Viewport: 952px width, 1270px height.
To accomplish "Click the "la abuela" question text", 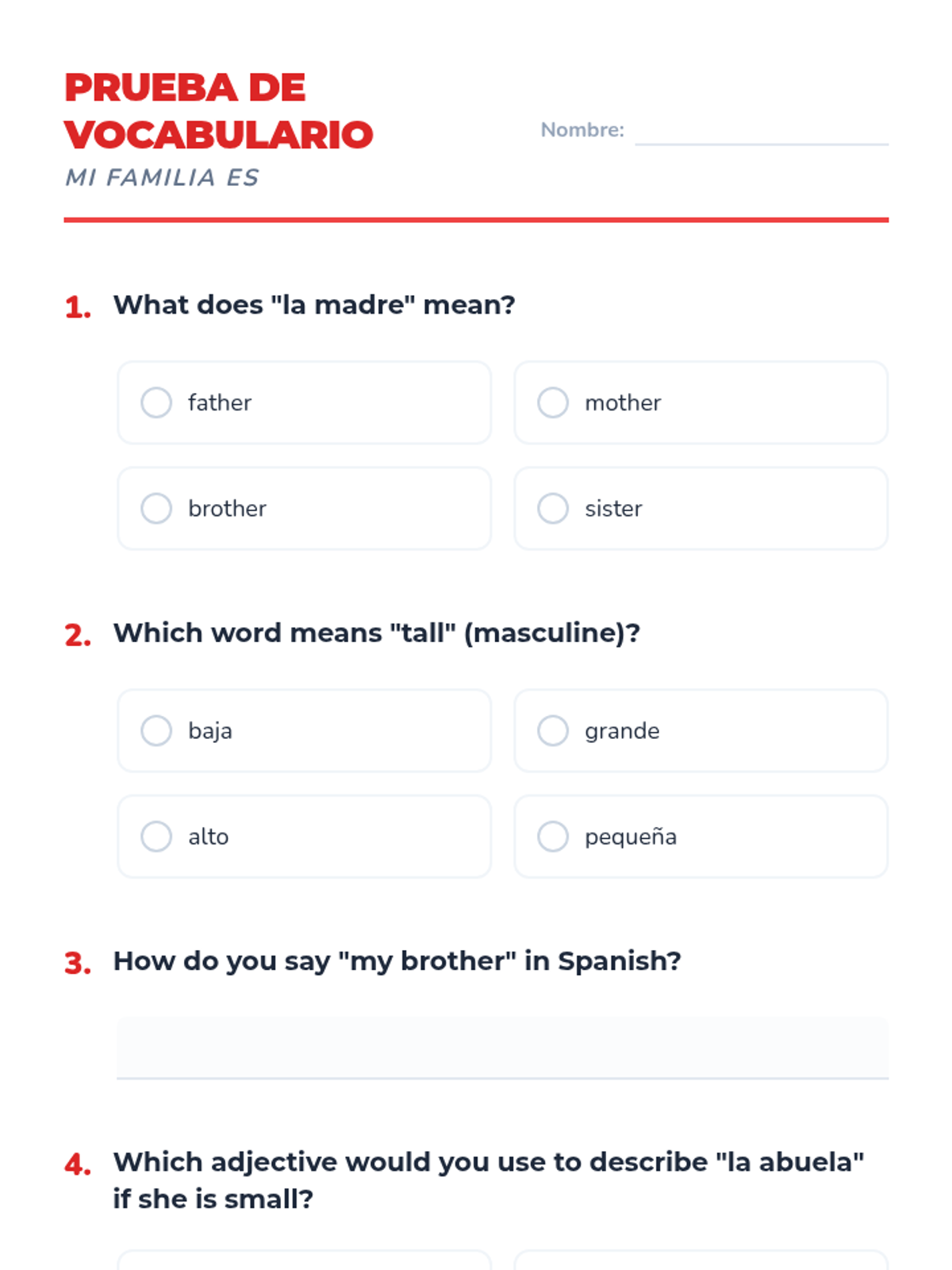I will click(488, 1180).
